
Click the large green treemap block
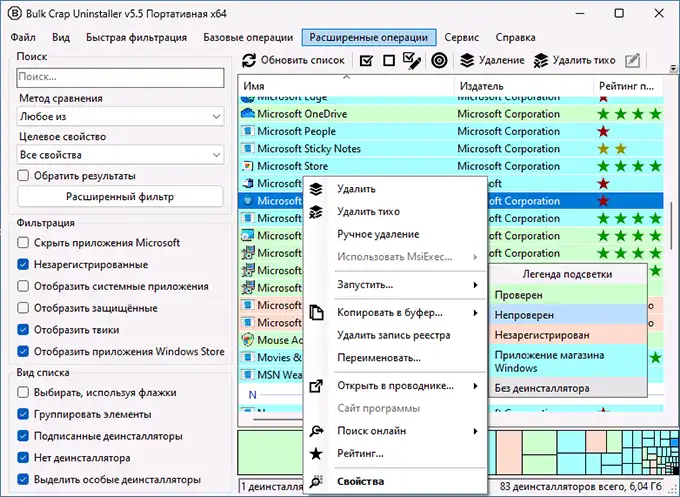click(x=271, y=452)
